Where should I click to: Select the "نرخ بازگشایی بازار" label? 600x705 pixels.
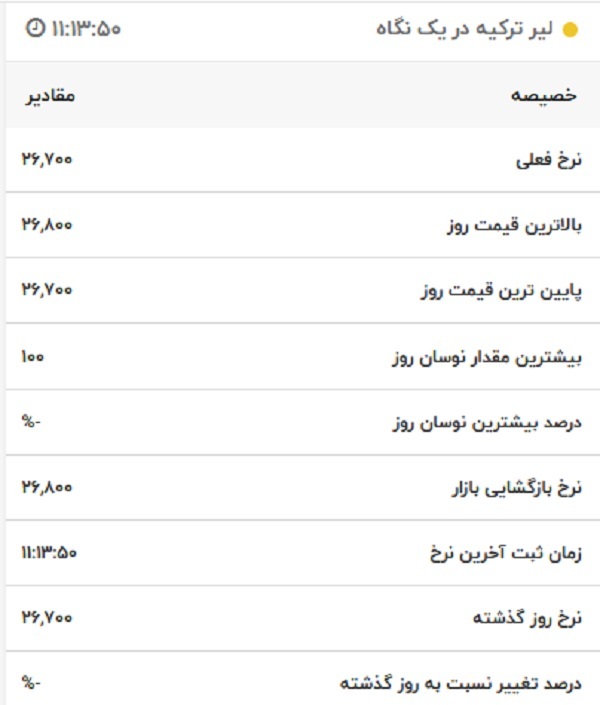click(517, 488)
